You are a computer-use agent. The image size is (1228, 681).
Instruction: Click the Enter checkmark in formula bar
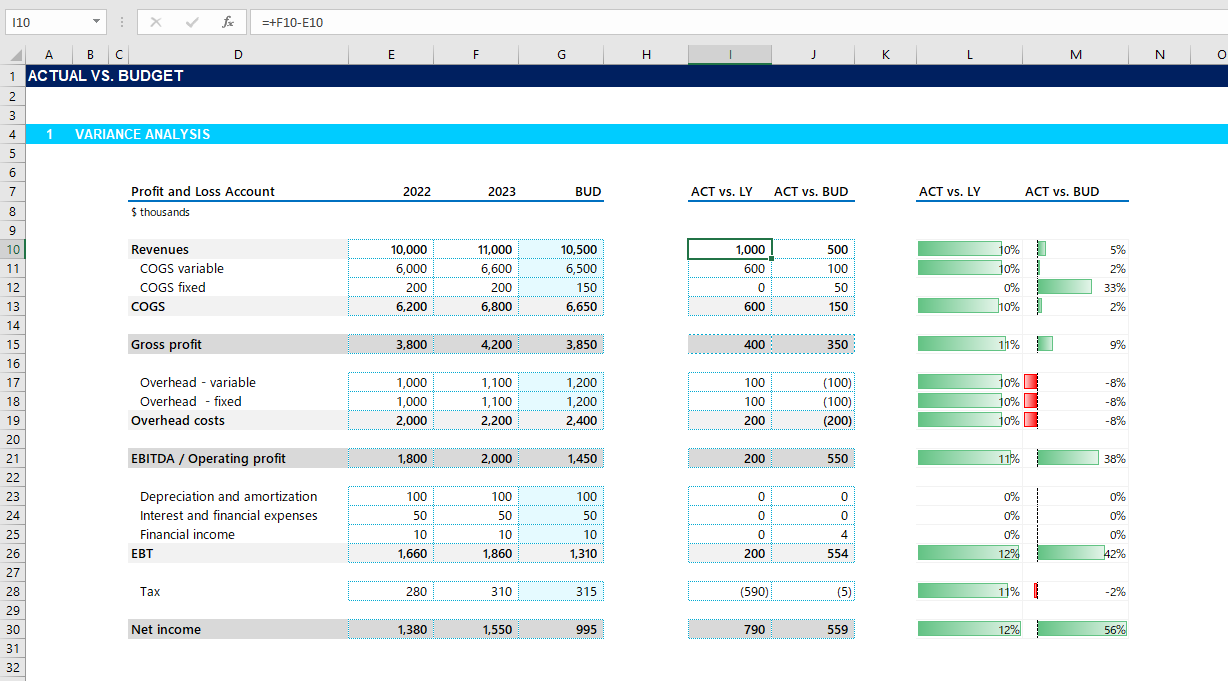click(192, 22)
